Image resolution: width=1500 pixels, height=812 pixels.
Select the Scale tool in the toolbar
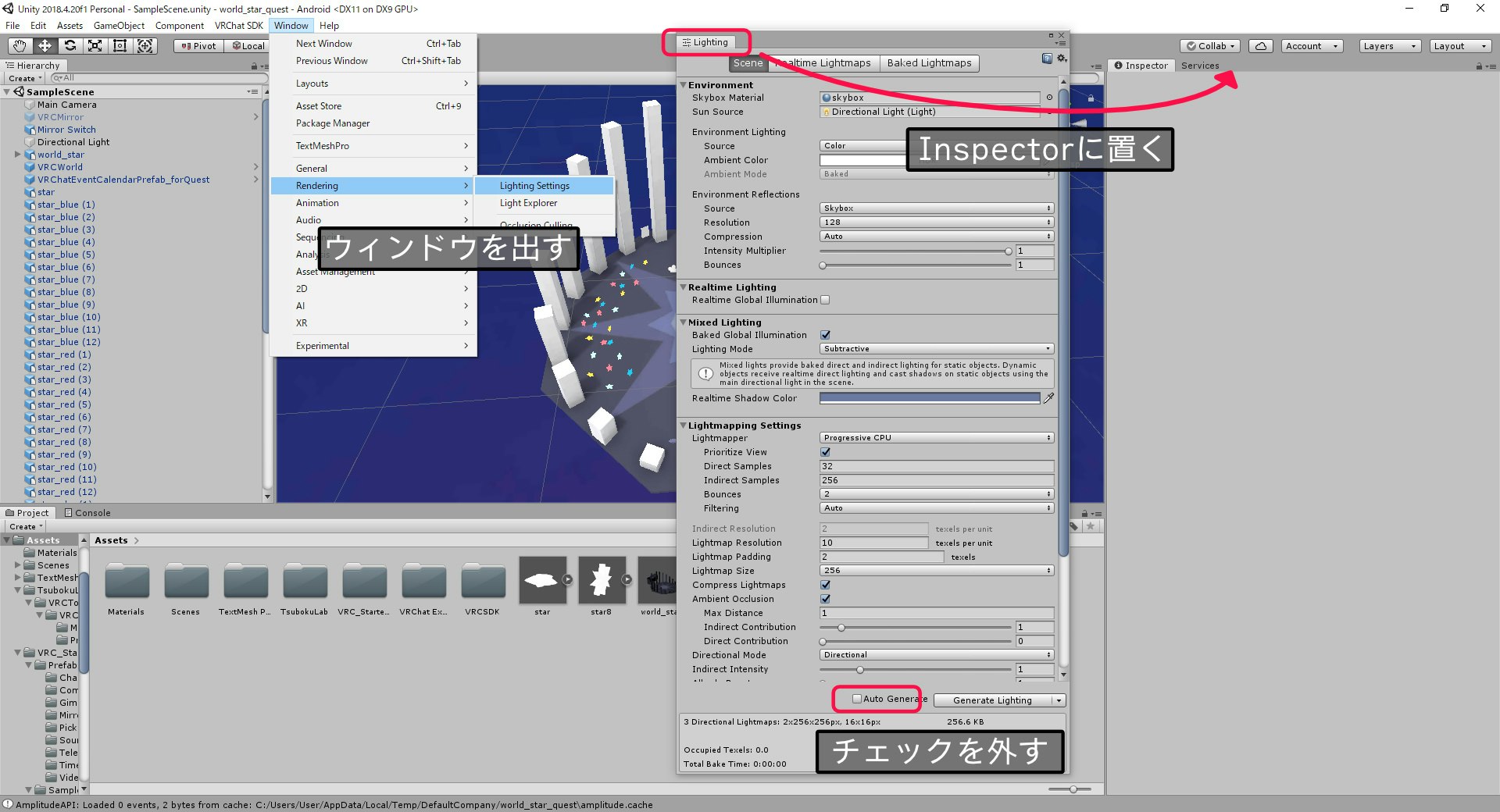tap(95, 46)
